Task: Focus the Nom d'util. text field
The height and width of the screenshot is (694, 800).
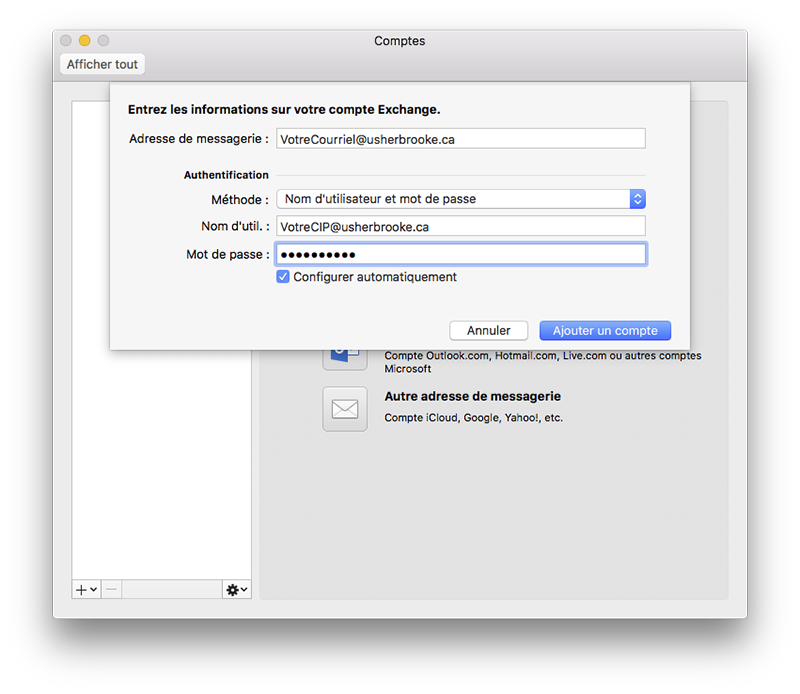Action: (x=461, y=227)
